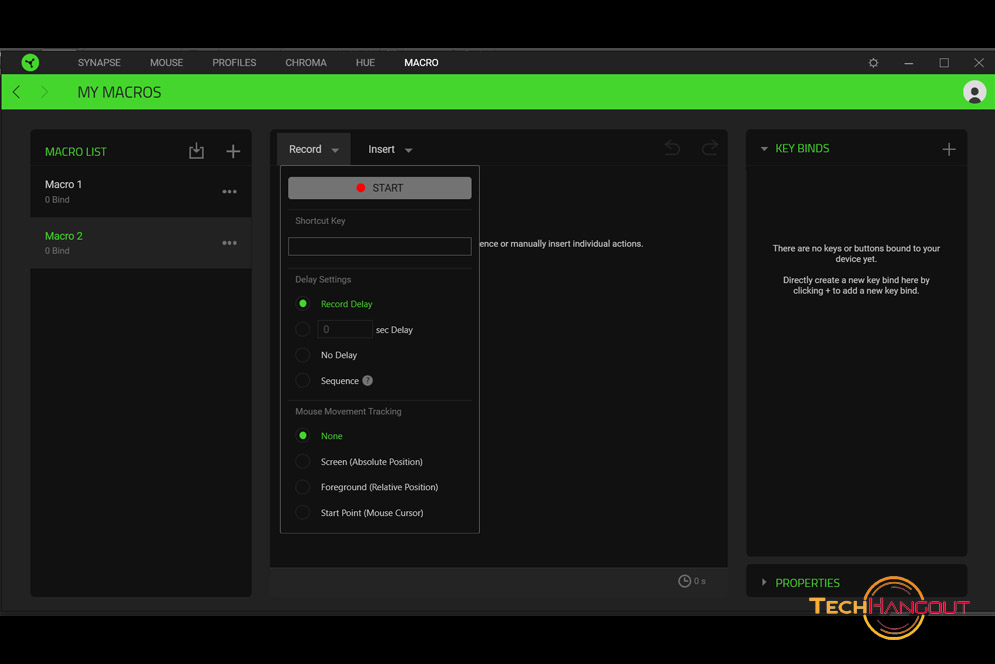Select the No Delay option
This screenshot has width=995, height=664.
click(x=303, y=355)
